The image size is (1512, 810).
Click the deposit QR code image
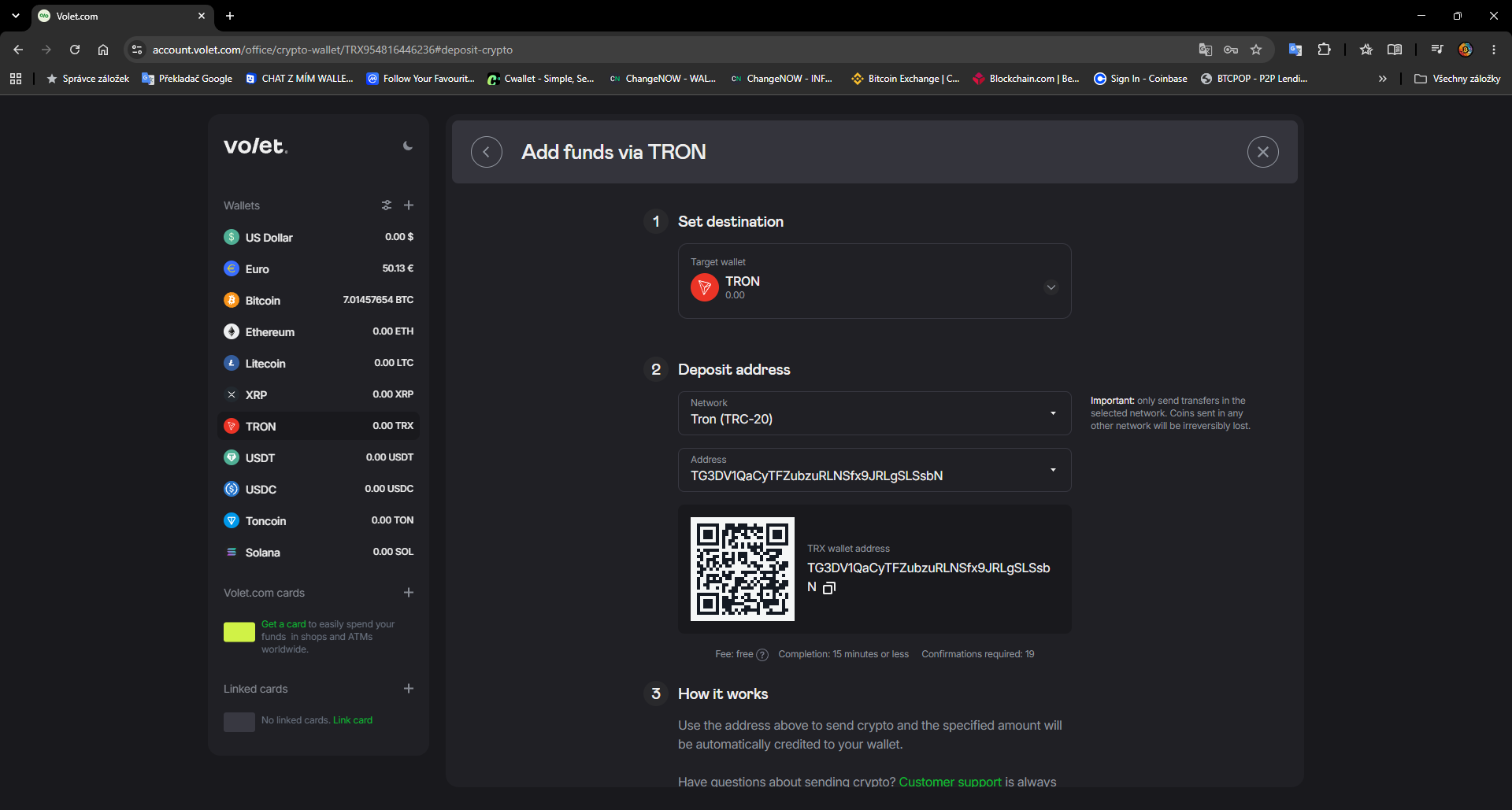pyautogui.click(x=743, y=569)
